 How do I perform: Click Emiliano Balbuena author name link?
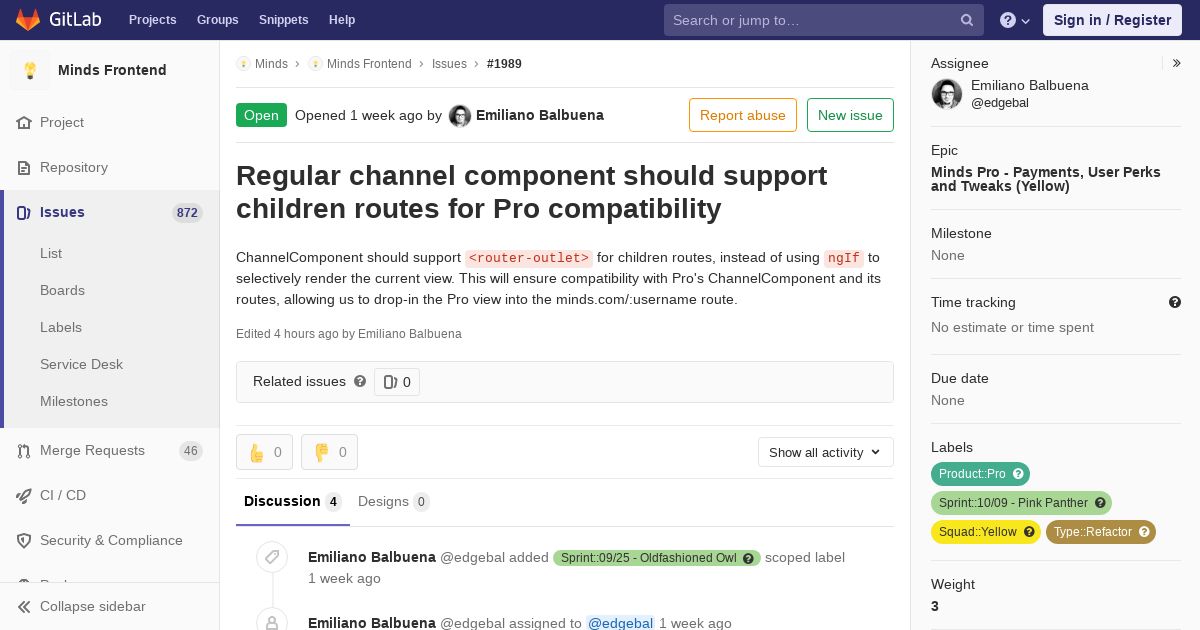540,115
